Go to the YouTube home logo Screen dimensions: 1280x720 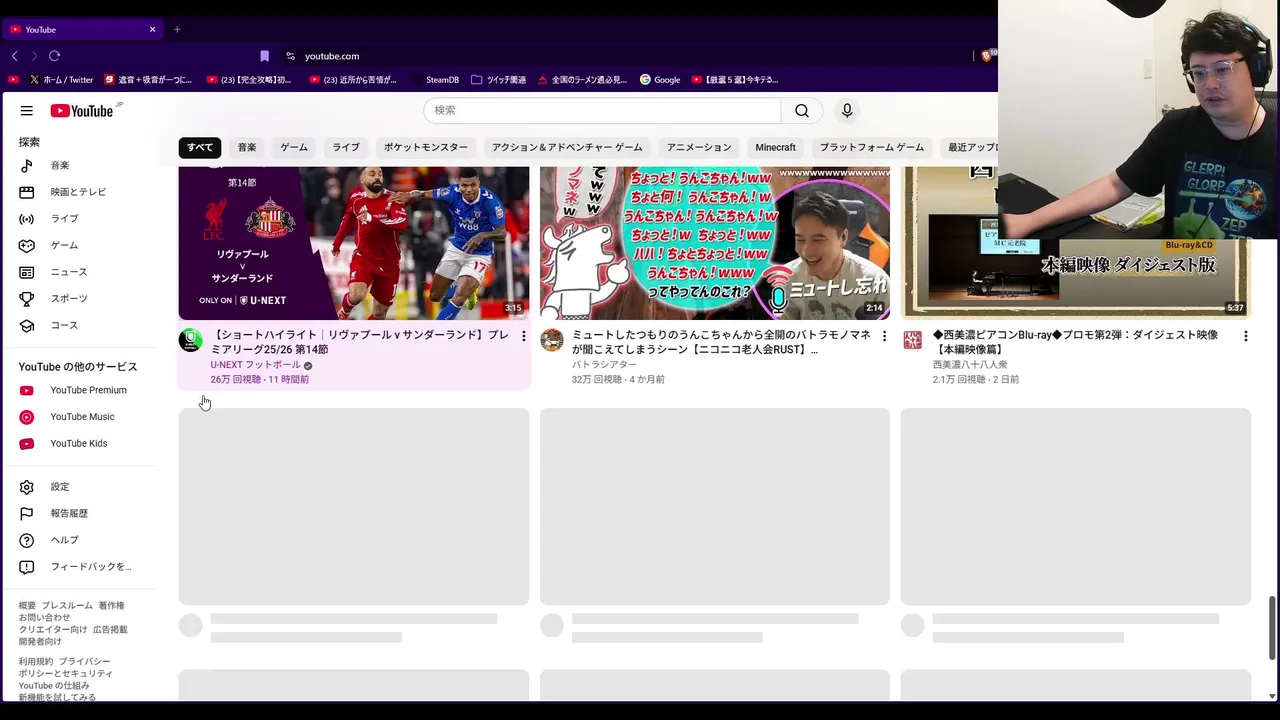83,111
